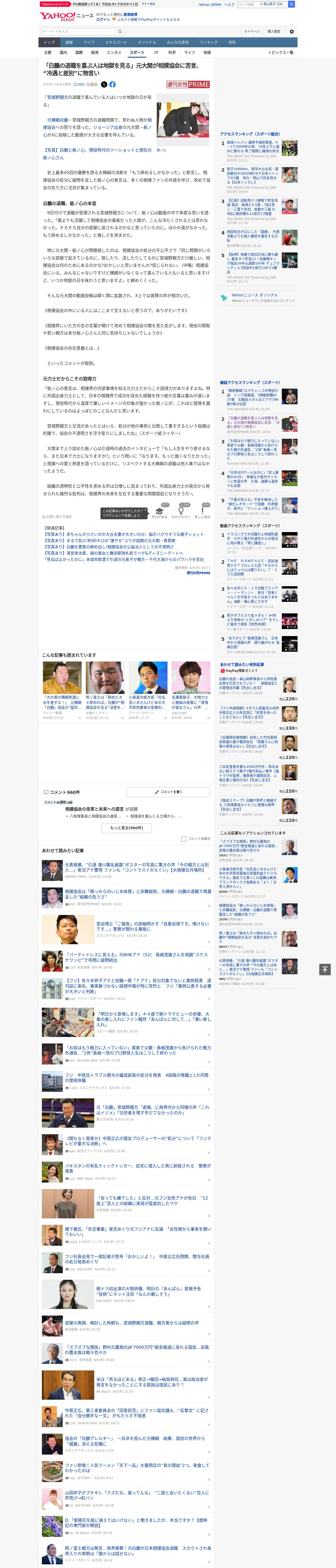Open article 元貴景勝、引退 湊川襲名披露ポスター

137,867
